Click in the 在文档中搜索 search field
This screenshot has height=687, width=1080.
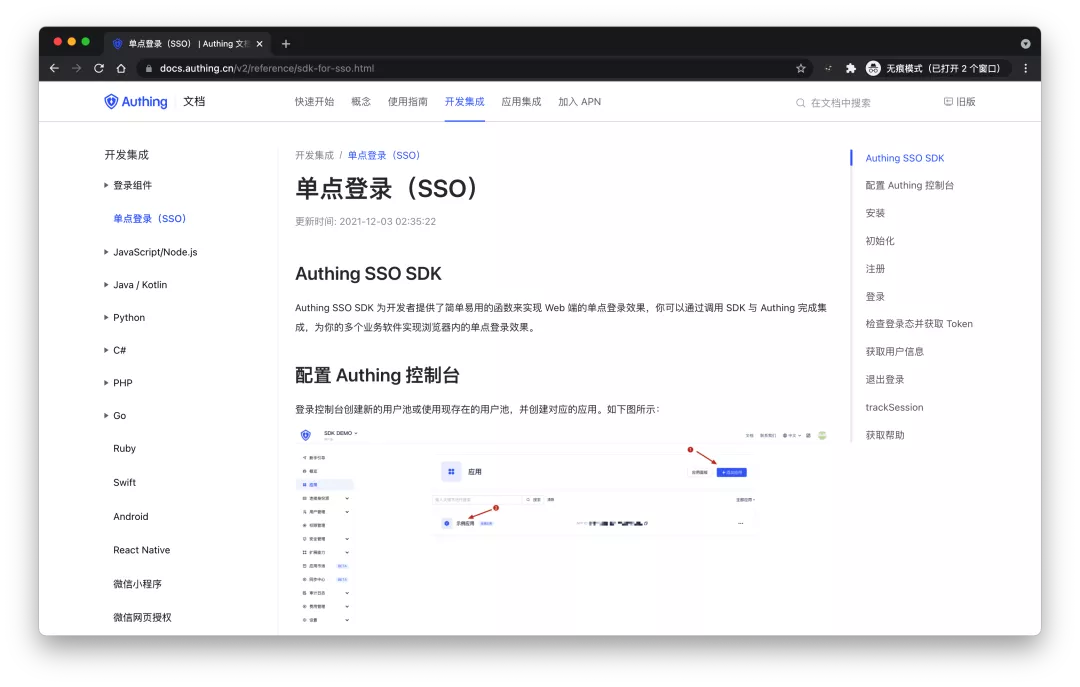tap(840, 103)
